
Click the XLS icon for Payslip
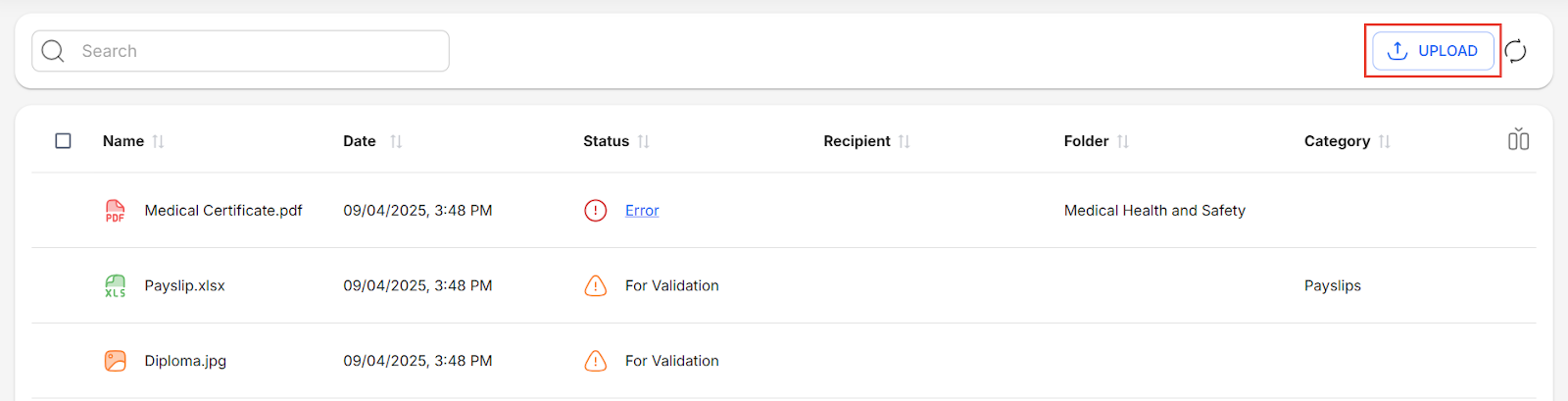pos(115,286)
